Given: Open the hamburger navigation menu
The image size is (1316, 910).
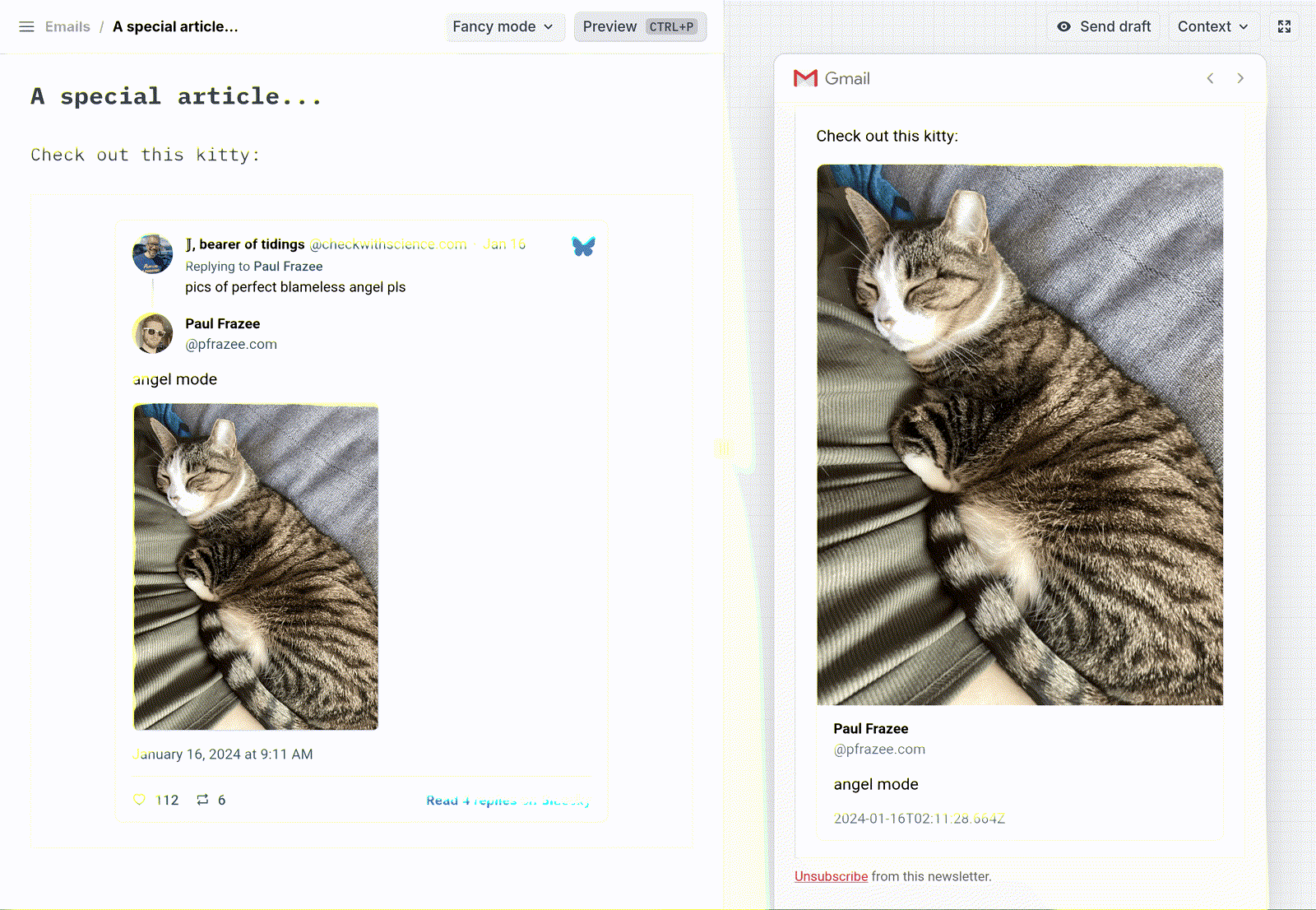Looking at the screenshot, I should 27,26.
